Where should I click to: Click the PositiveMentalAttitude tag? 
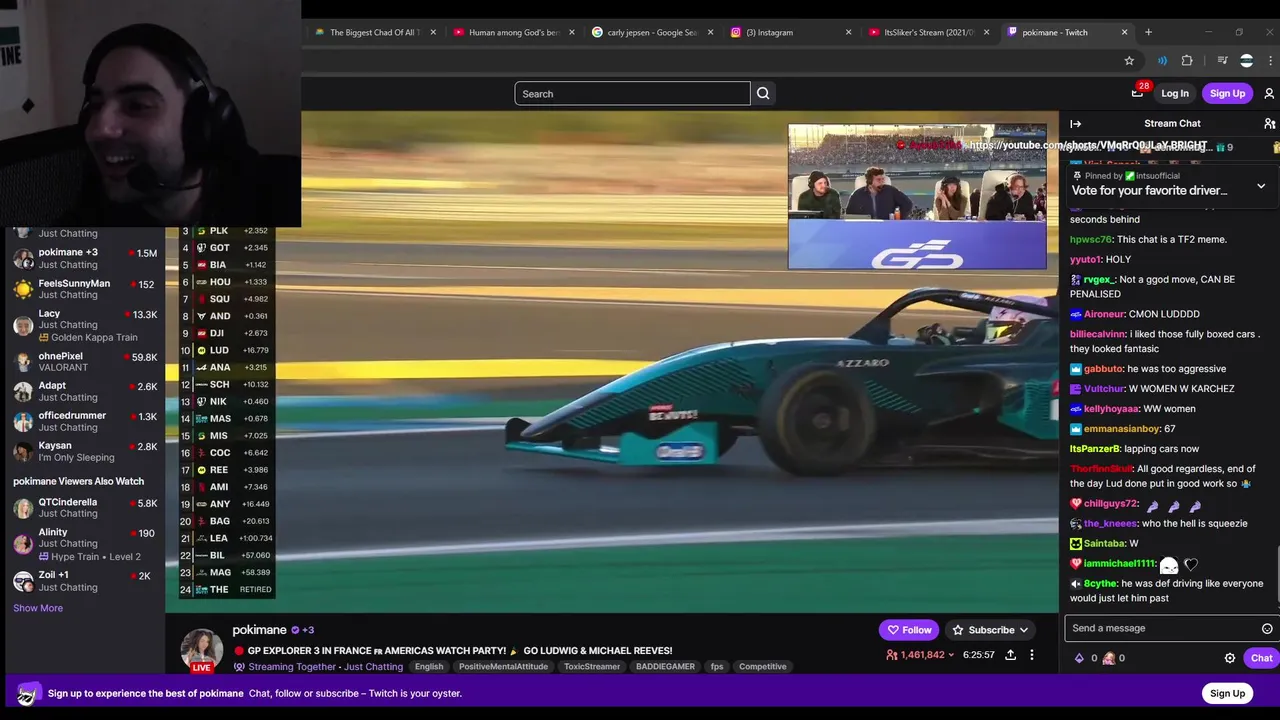point(503,667)
